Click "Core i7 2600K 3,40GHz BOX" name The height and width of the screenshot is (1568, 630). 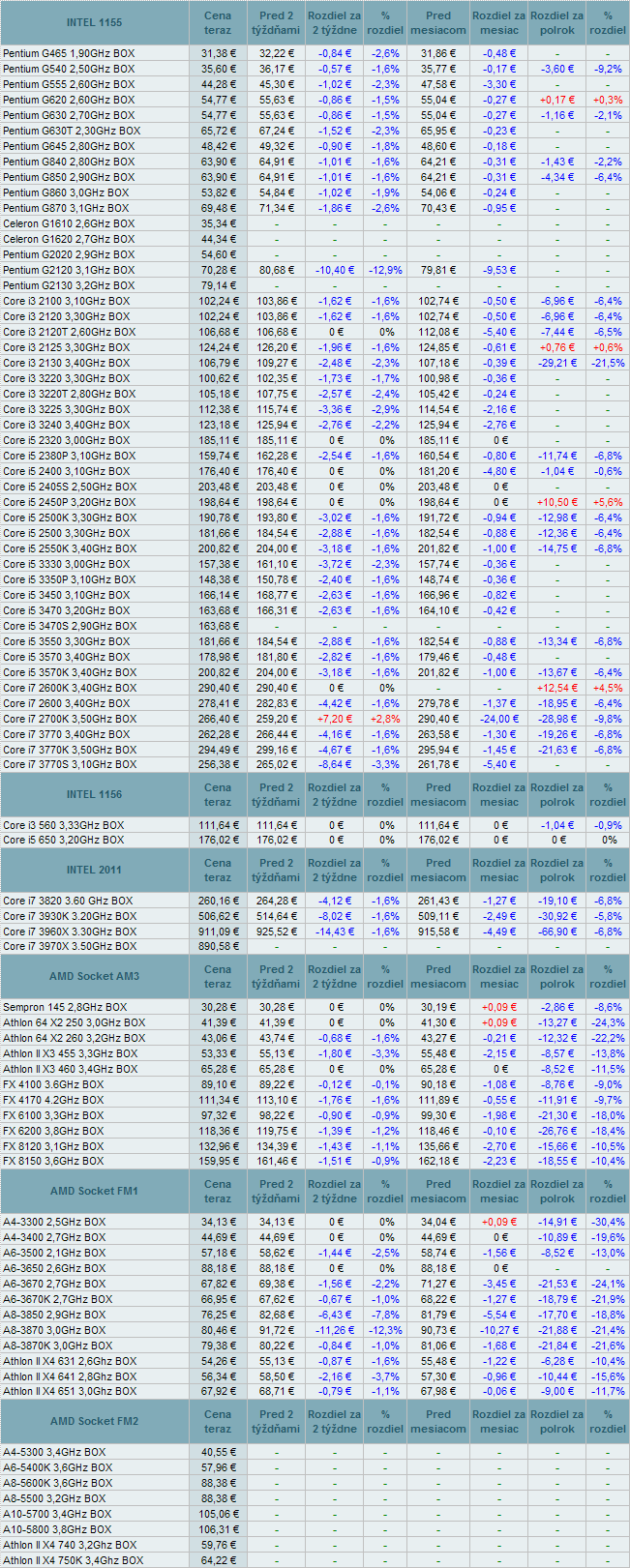coord(70,688)
